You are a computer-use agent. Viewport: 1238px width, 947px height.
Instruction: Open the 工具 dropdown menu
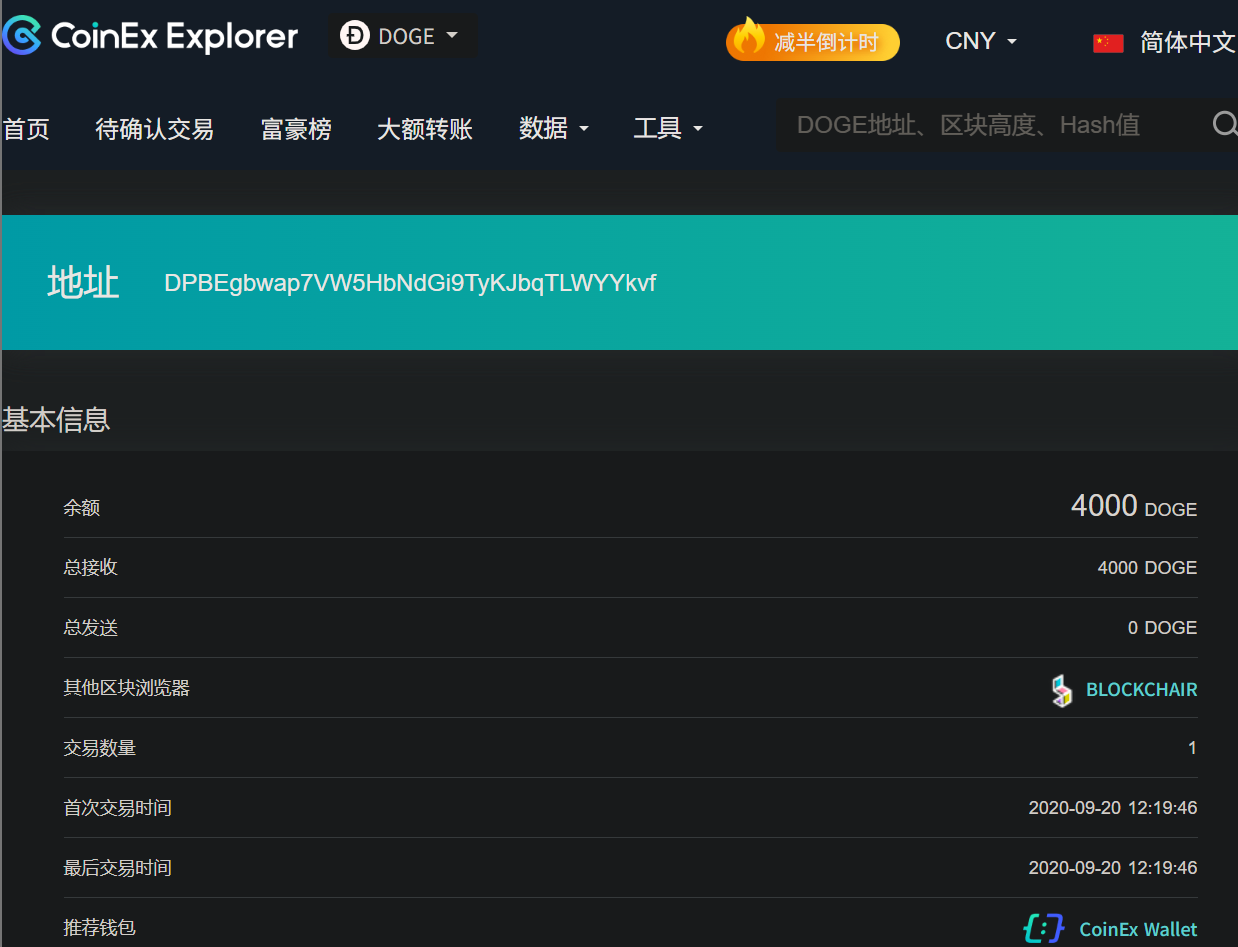point(668,128)
